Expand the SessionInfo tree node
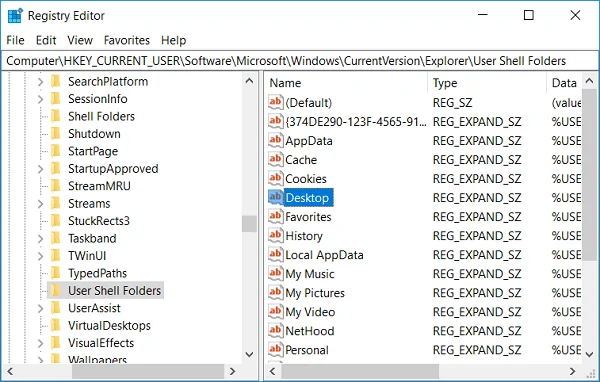 (x=41, y=99)
